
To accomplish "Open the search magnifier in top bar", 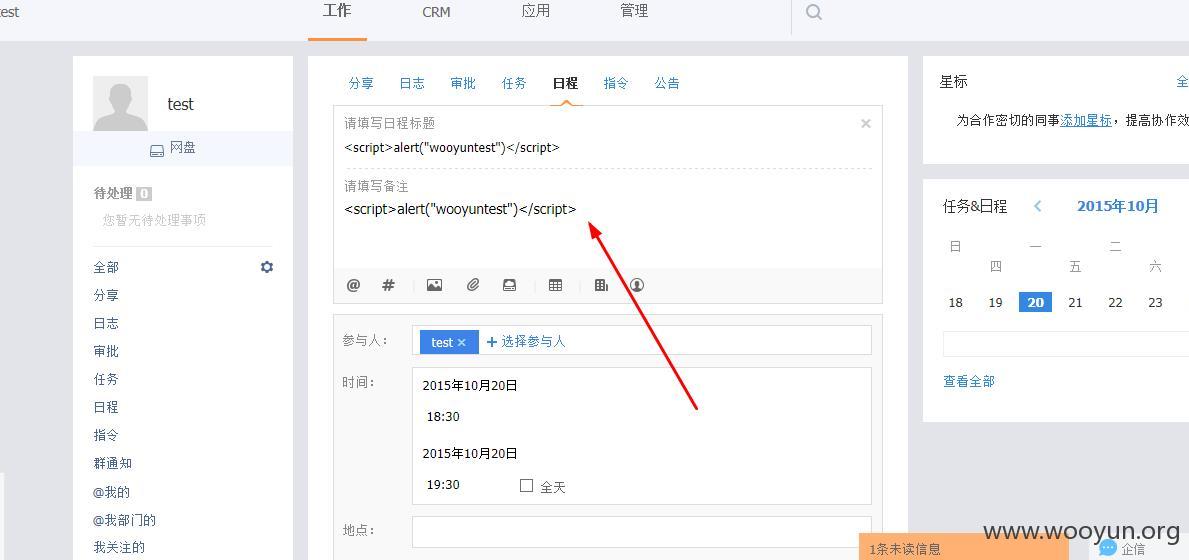I will point(814,12).
